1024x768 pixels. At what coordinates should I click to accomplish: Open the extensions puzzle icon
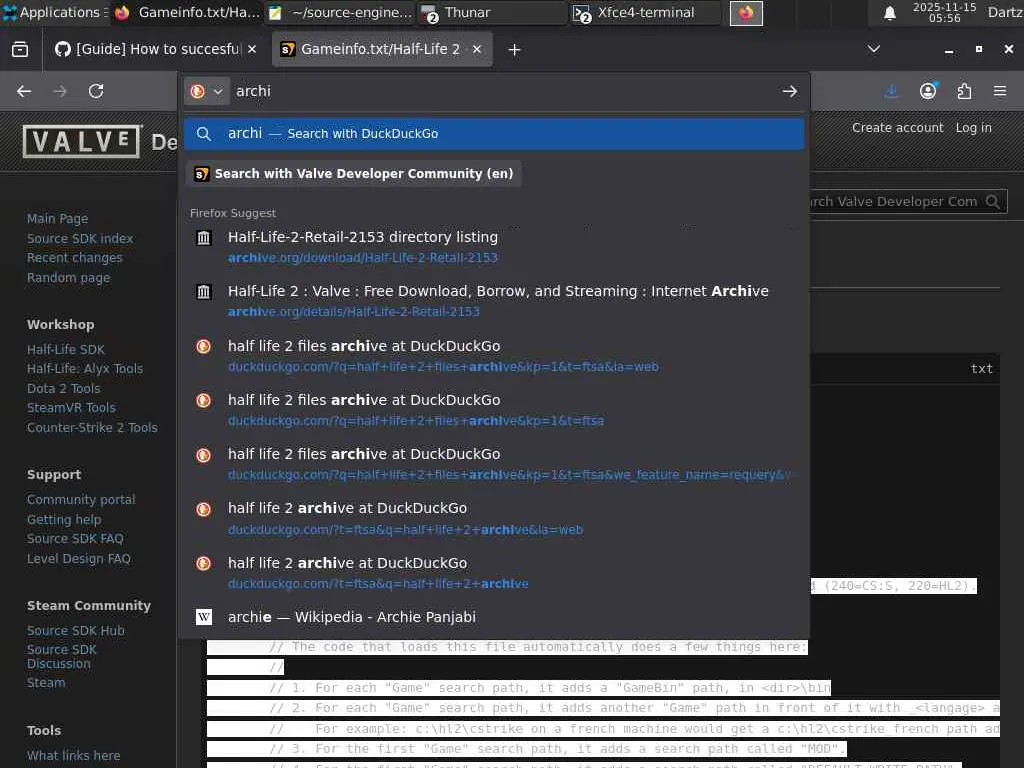click(x=965, y=91)
